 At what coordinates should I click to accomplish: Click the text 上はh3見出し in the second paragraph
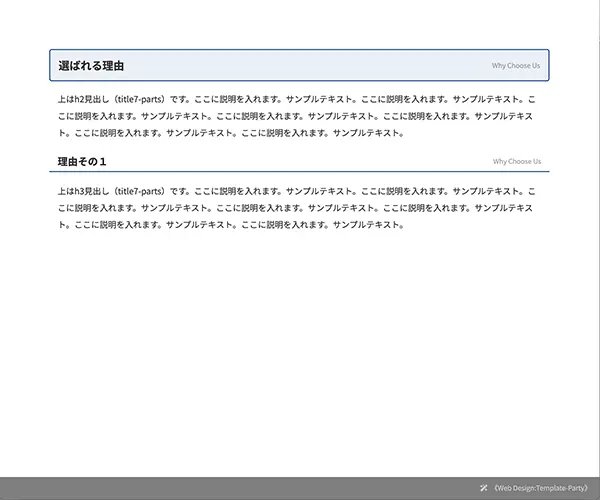point(84,190)
